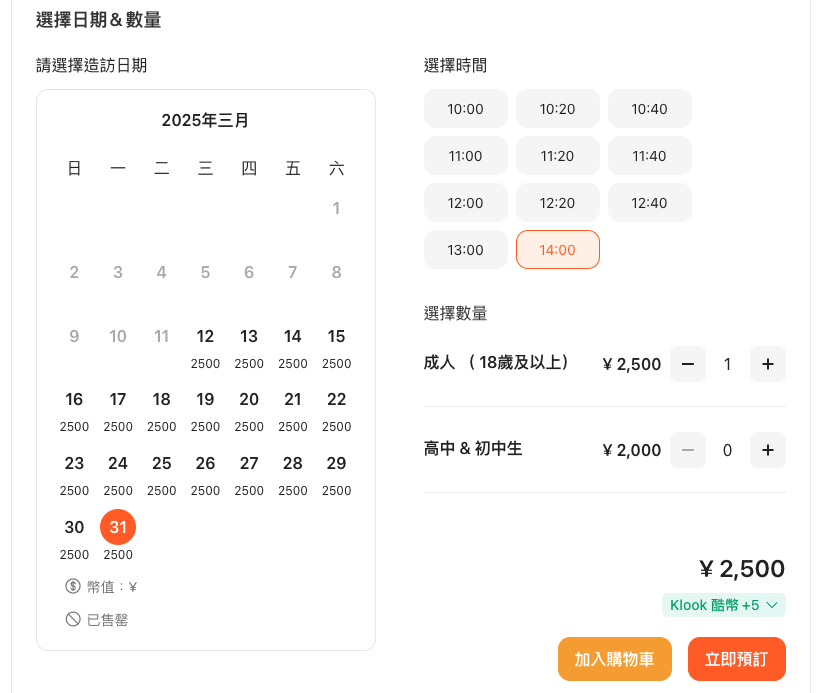The height and width of the screenshot is (693, 829).
Task: Pick March 16 from the calendar
Action: pos(74,399)
